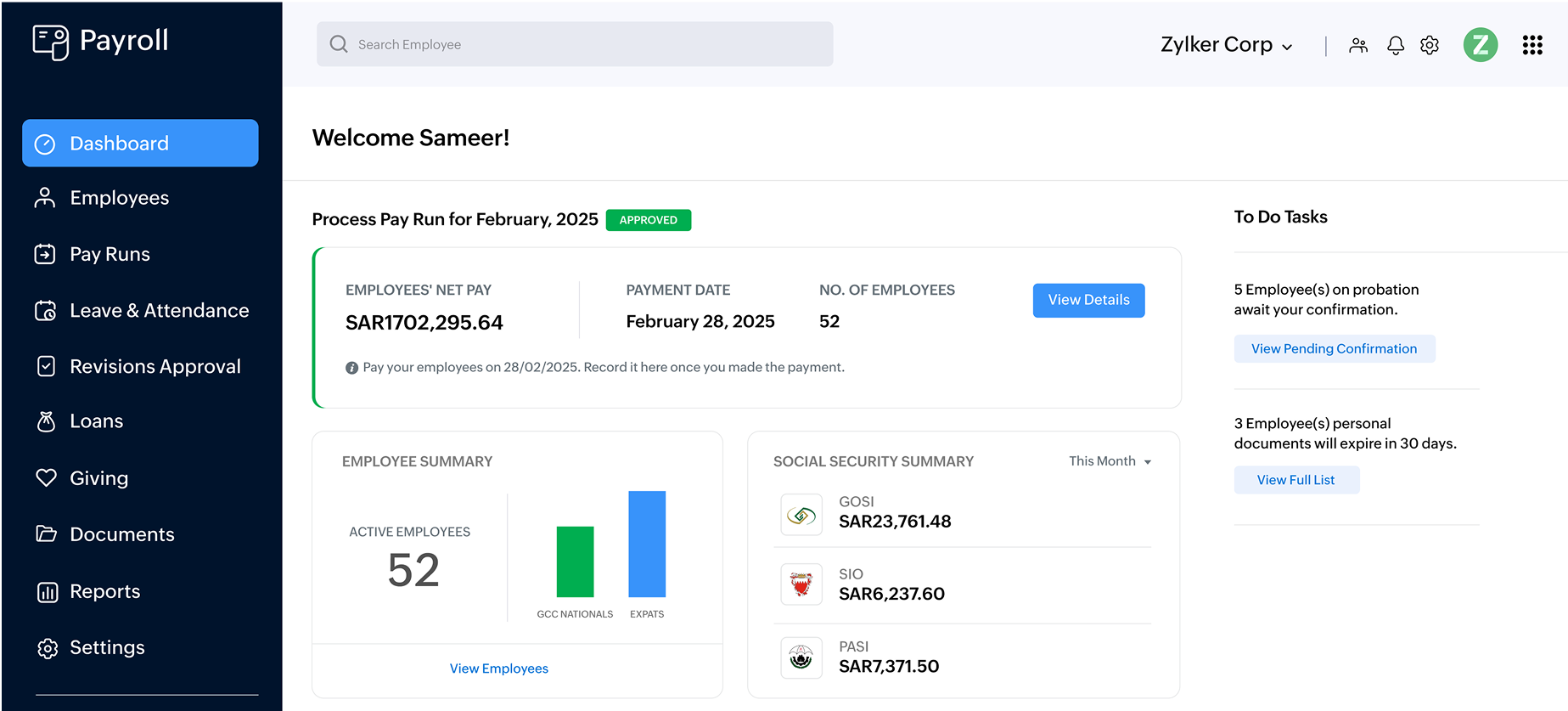
Task: Select Revisions Approval from sidebar
Action: coord(155,367)
